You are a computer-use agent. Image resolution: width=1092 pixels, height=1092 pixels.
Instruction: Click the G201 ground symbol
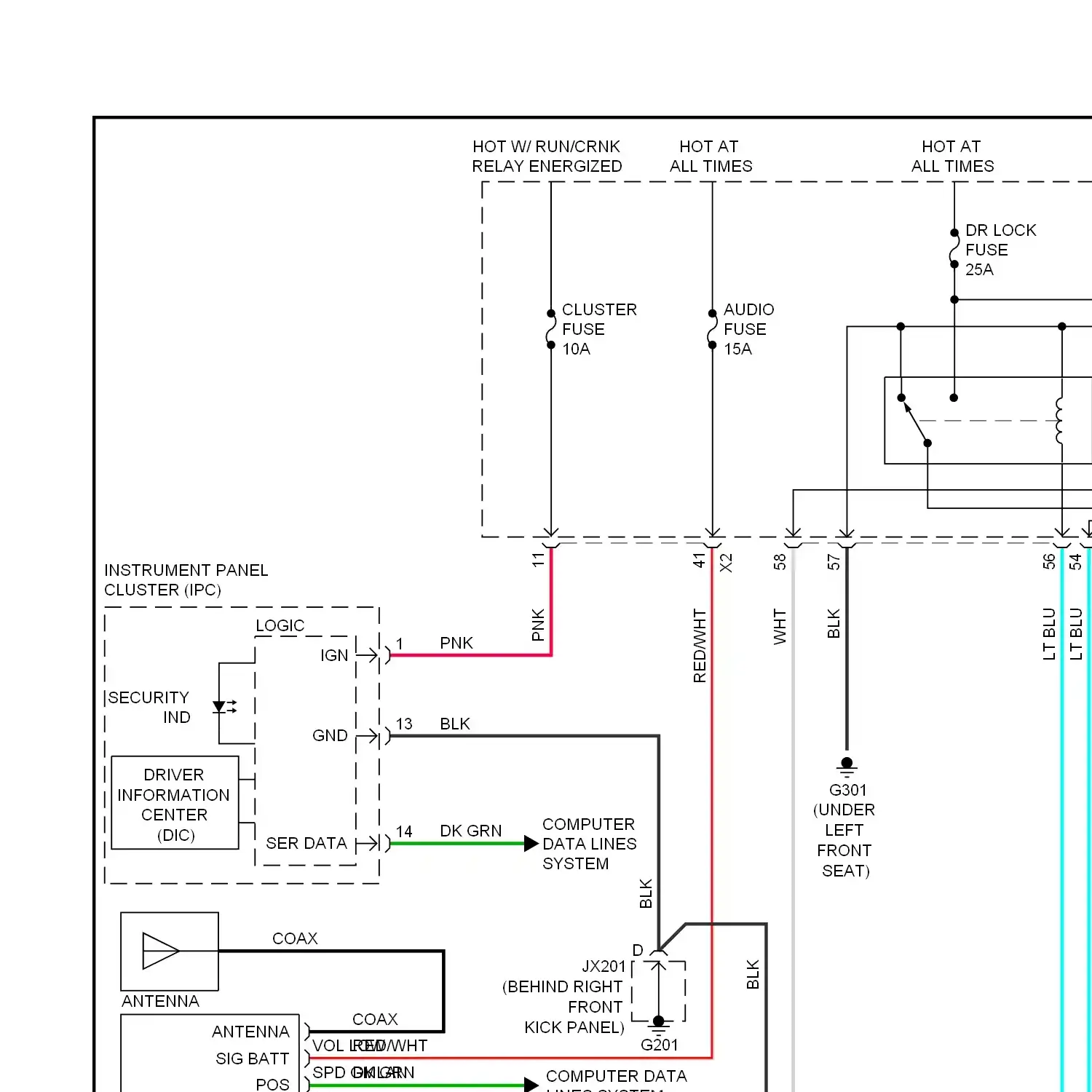click(x=659, y=1025)
